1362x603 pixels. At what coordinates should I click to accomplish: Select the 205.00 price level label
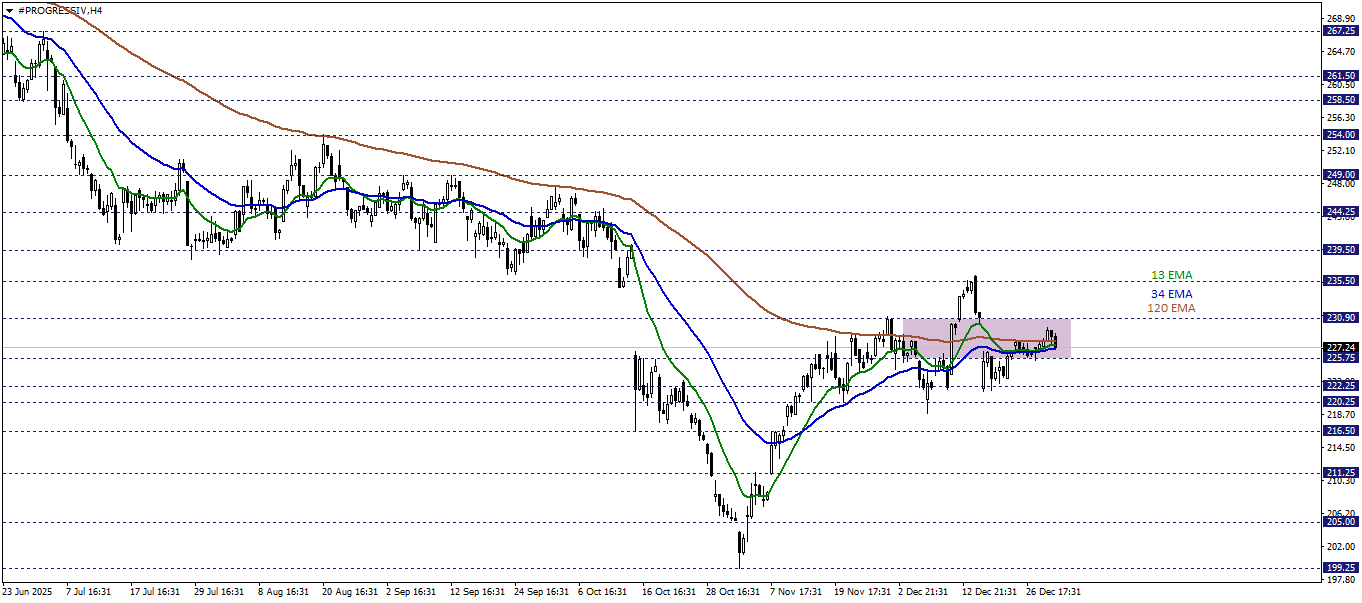[1339, 522]
